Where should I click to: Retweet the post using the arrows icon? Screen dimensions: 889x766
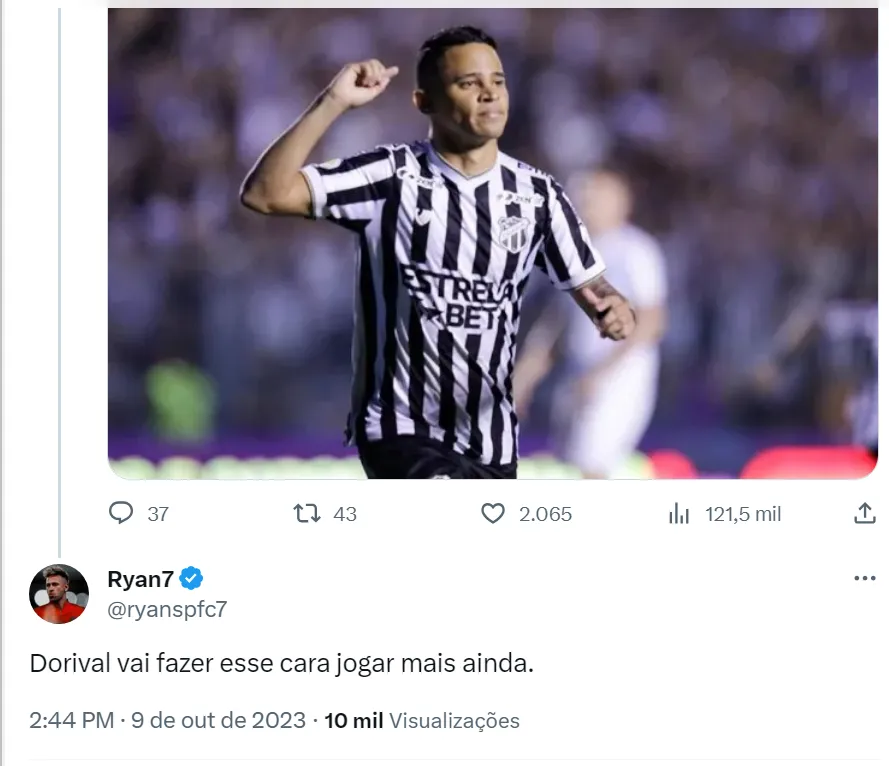tap(306, 514)
